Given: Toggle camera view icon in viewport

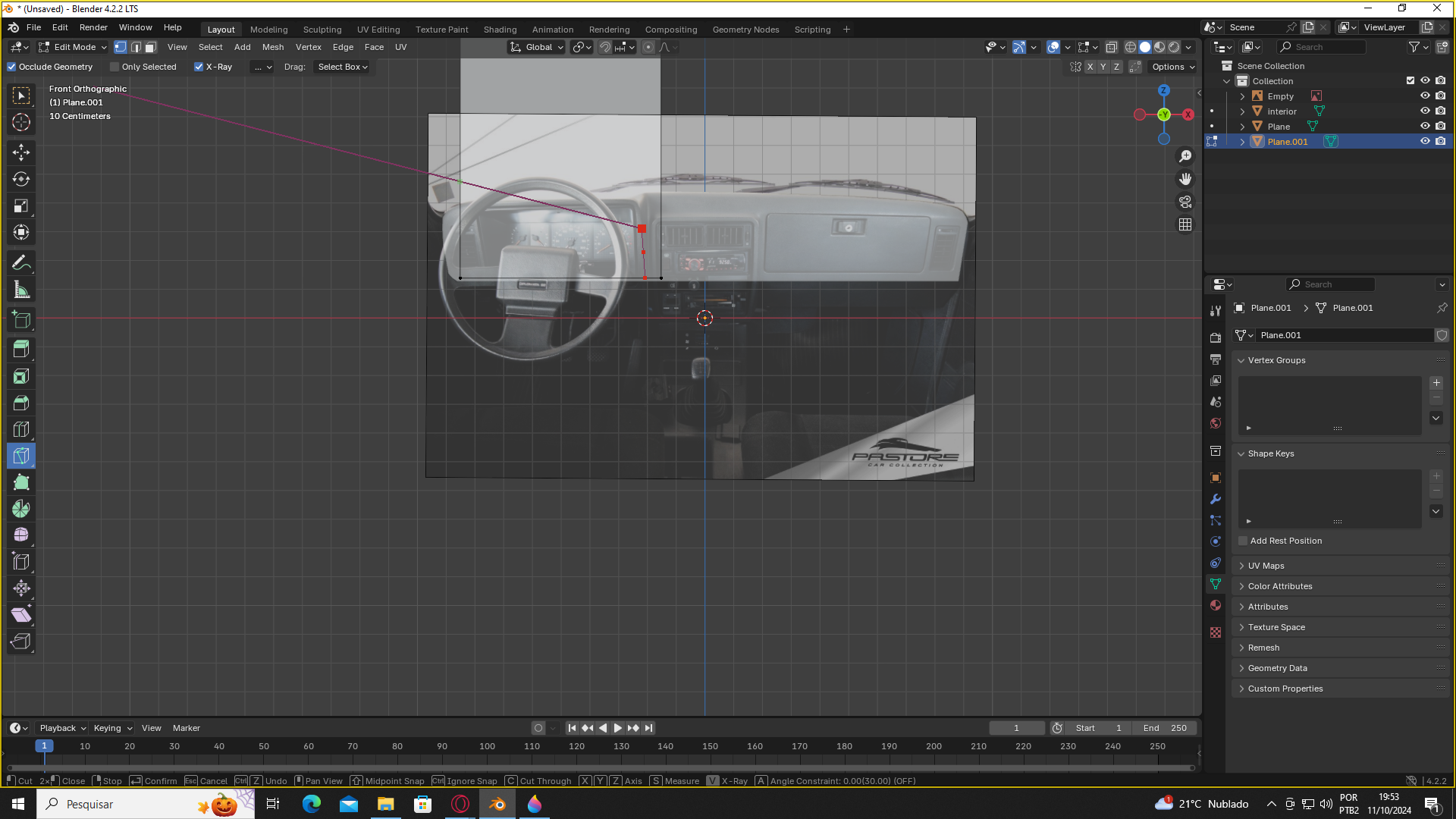Looking at the screenshot, I should [x=1185, y=202].
